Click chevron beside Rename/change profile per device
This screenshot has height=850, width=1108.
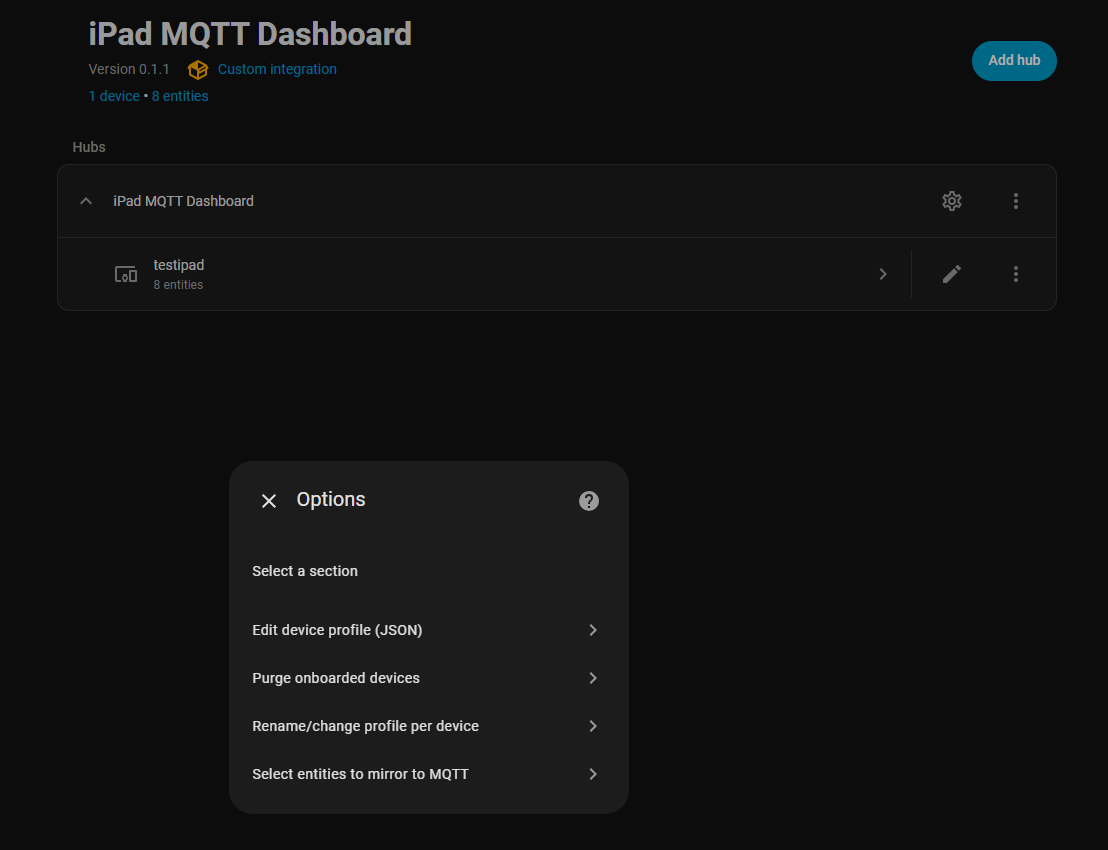(x=593, y=726)
